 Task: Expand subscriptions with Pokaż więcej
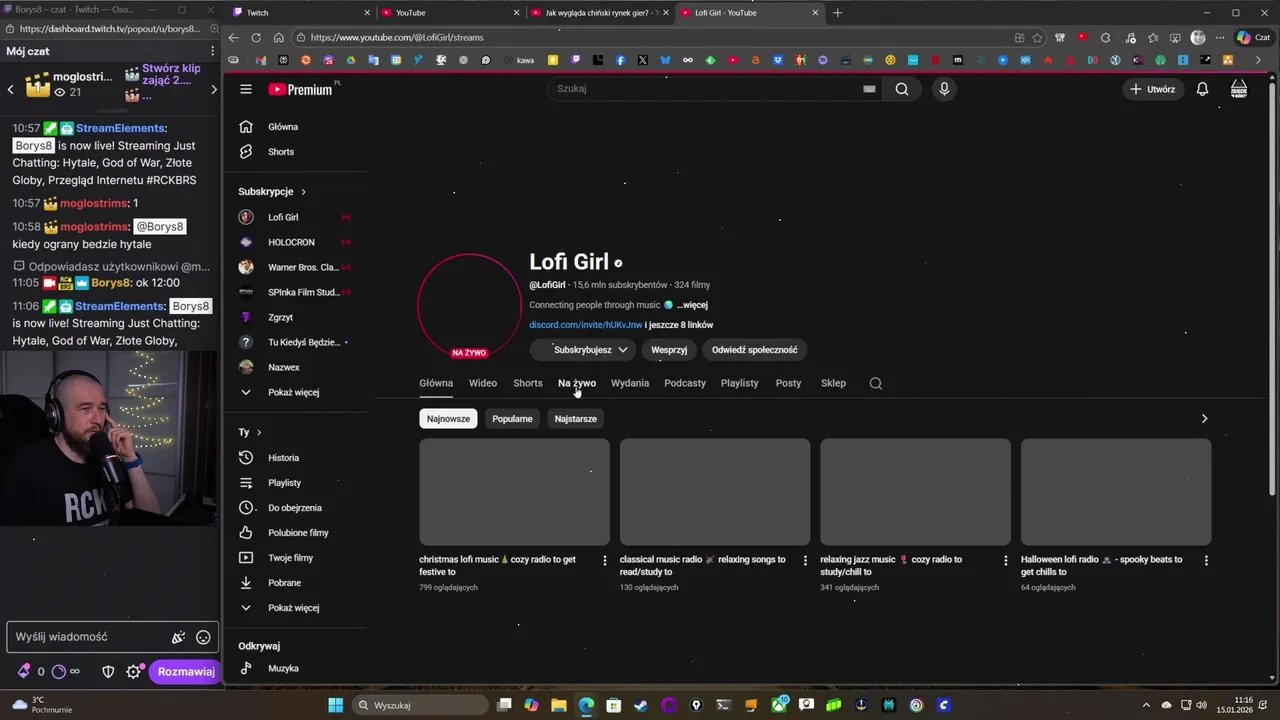point(293,392)
